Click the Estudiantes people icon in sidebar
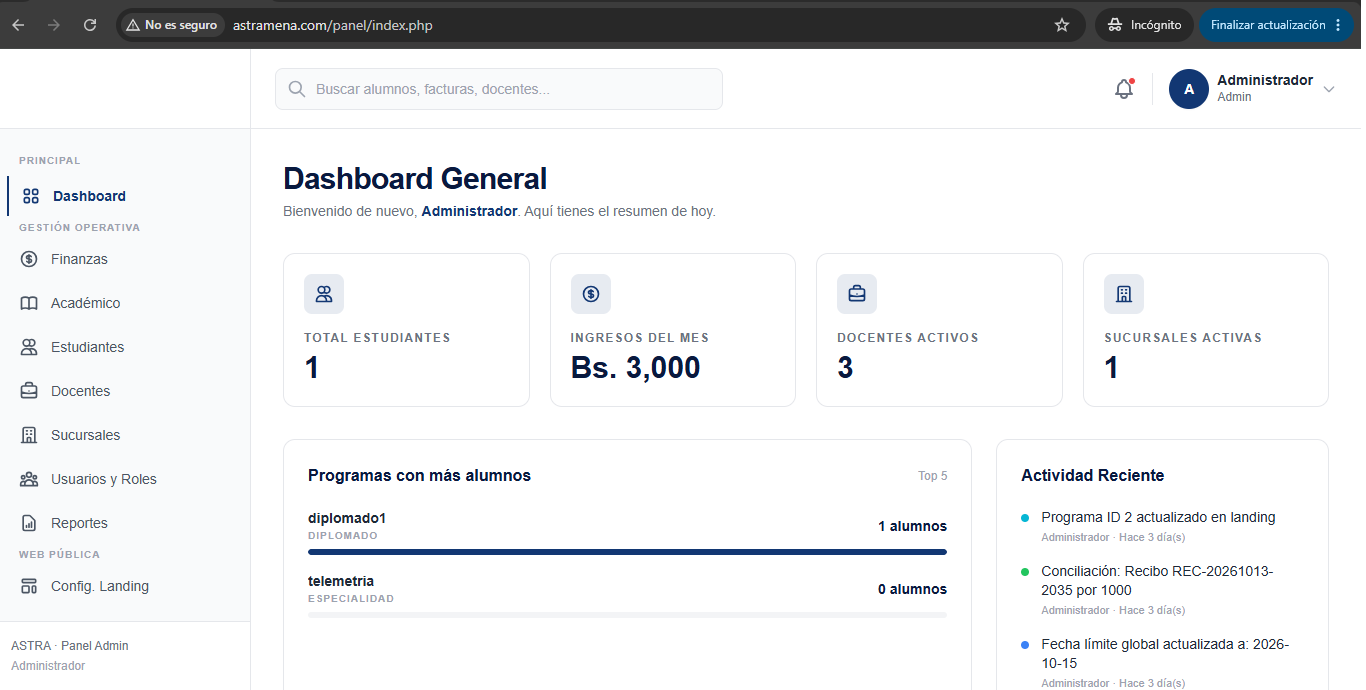Viewport: 1366px width, 690px height. [x=29, y=347]
